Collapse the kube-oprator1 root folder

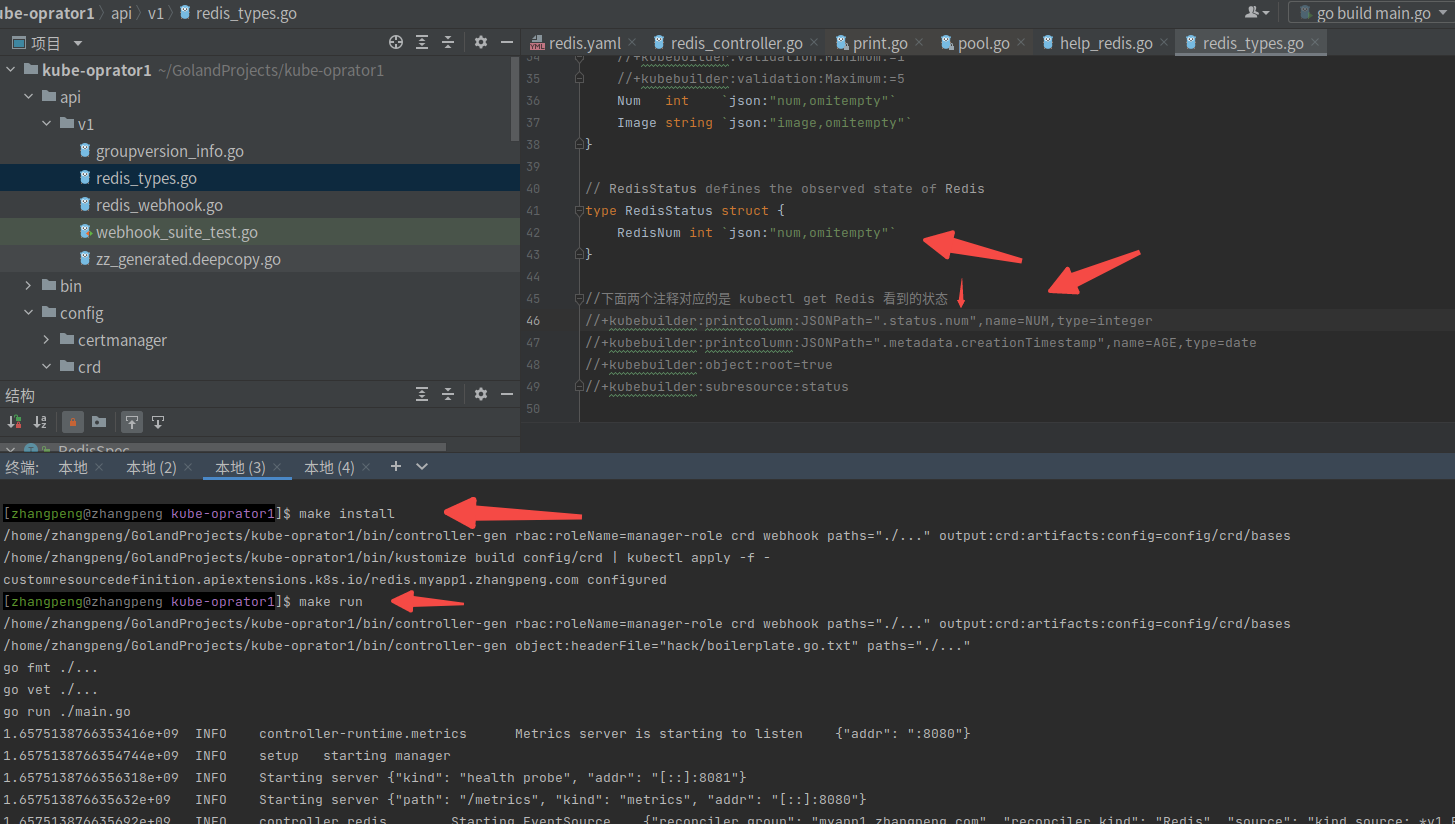(11, 70)
